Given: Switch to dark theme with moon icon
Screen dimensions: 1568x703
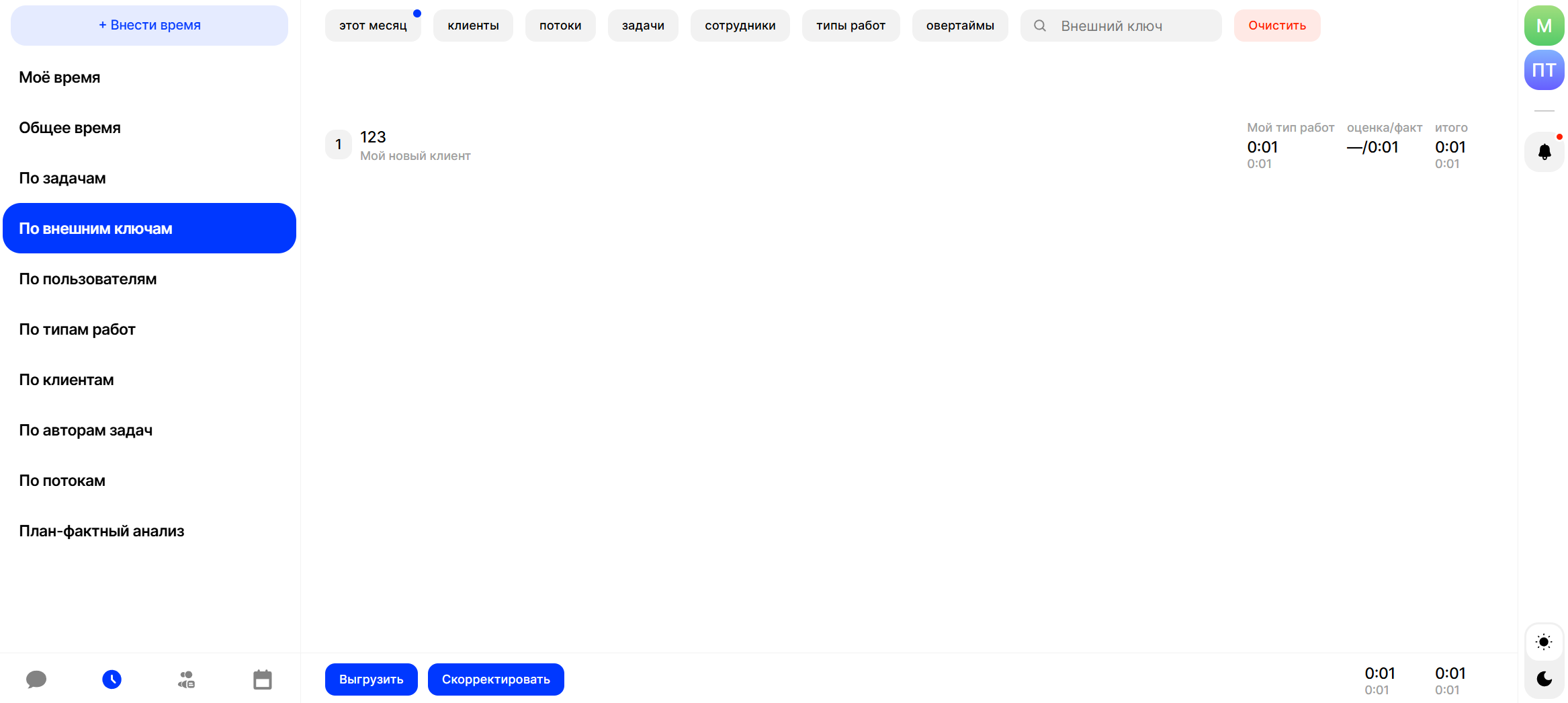Looking at the screenshot, I should click(x=1544, y=679).
